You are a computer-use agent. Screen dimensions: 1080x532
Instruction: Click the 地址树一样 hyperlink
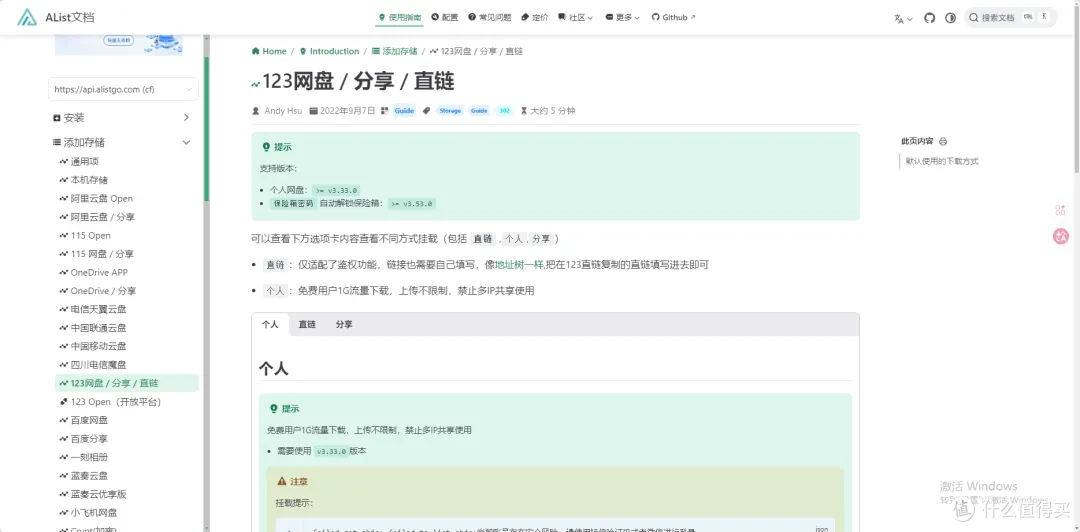pos(519,265)
